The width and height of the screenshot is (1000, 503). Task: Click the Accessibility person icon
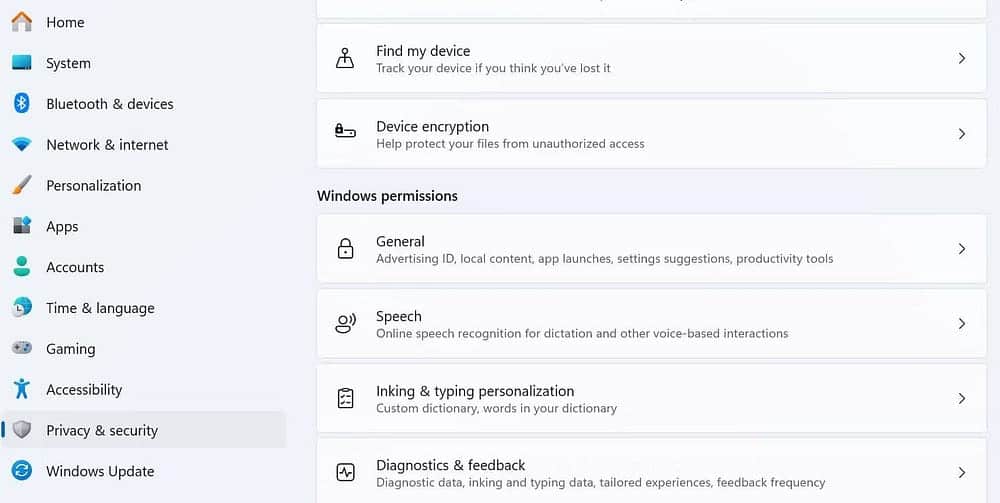21,389
